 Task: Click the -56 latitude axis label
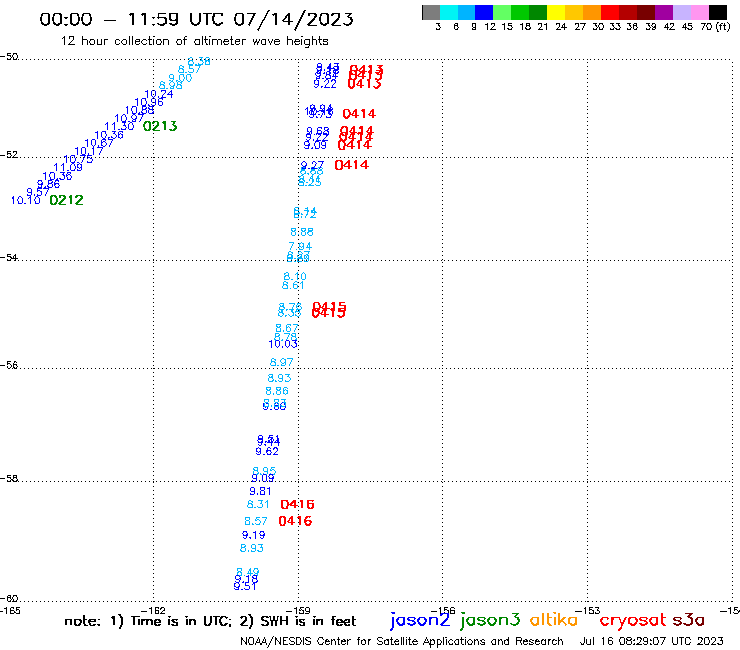(9, 365)
